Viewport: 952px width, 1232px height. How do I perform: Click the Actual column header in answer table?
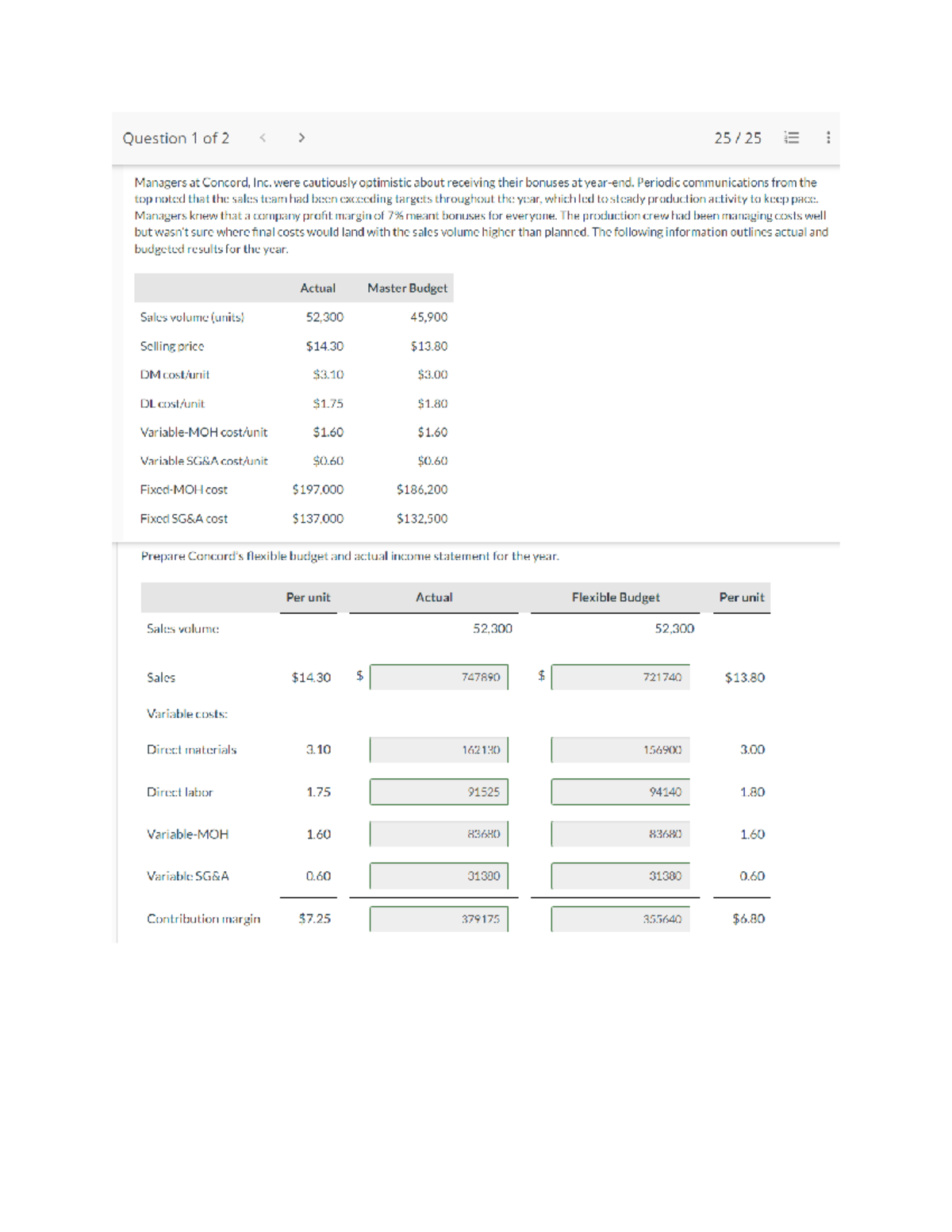tap(435, 597)
